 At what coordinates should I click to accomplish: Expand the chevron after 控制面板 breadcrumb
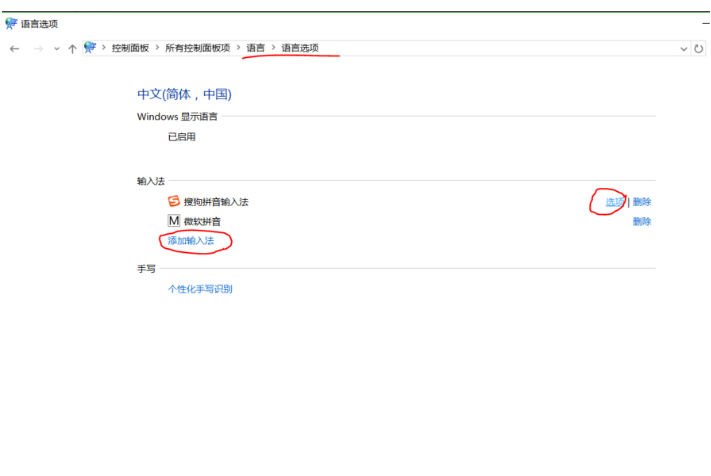click(157, 48)
